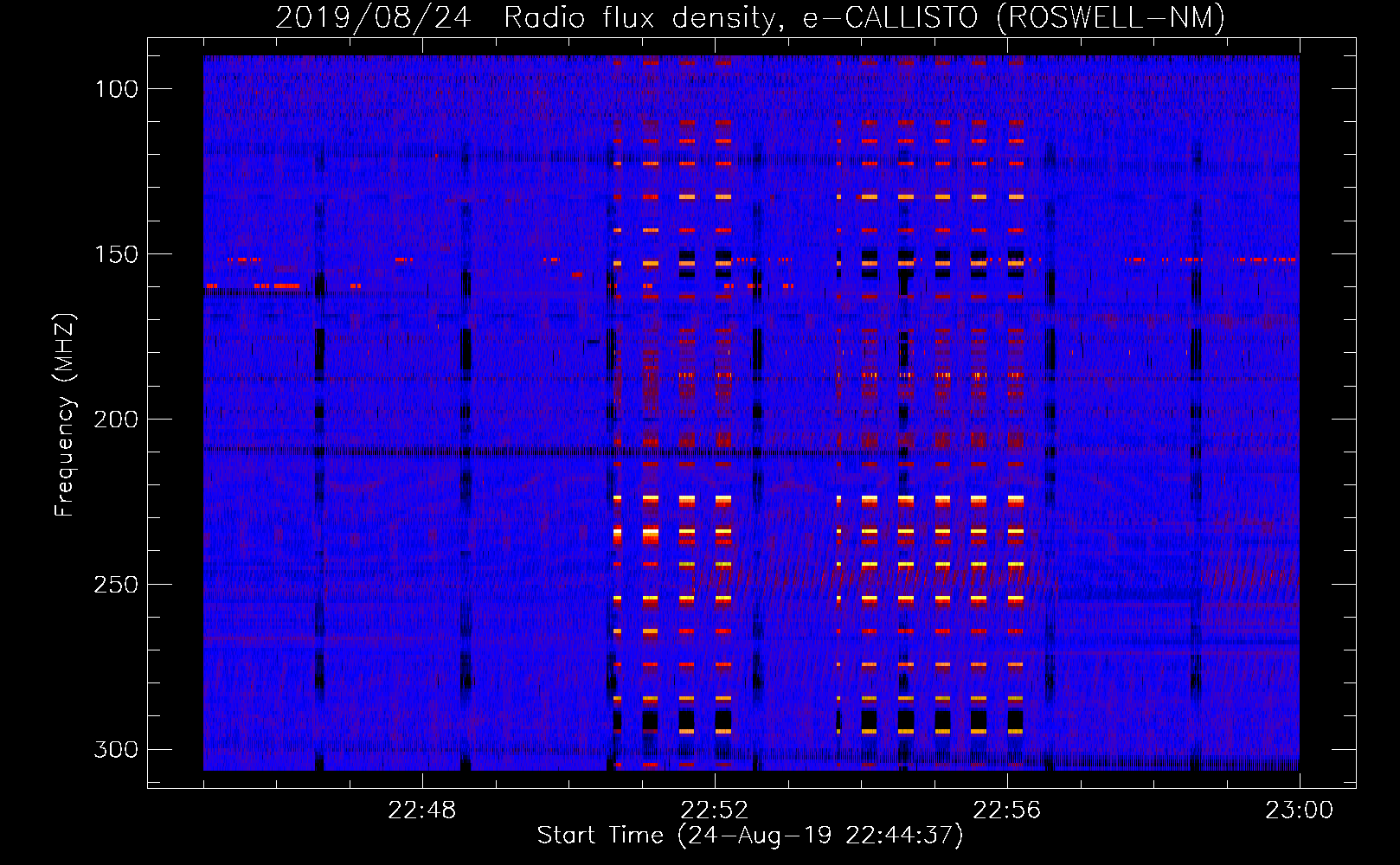Click the plot title "Radio flux density, e-CALLISTO (ROSWELL-NM)"

click(x=864, y=17)
